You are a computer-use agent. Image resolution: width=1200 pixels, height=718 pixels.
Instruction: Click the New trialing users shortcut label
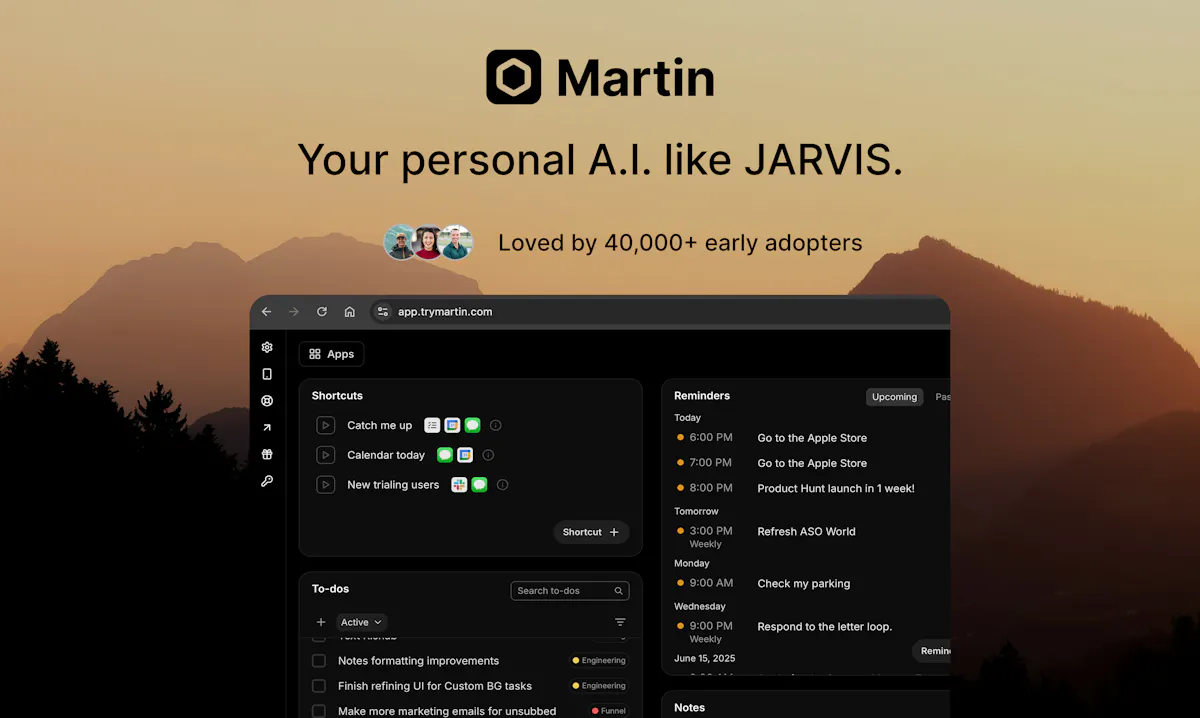pos(393,485)
